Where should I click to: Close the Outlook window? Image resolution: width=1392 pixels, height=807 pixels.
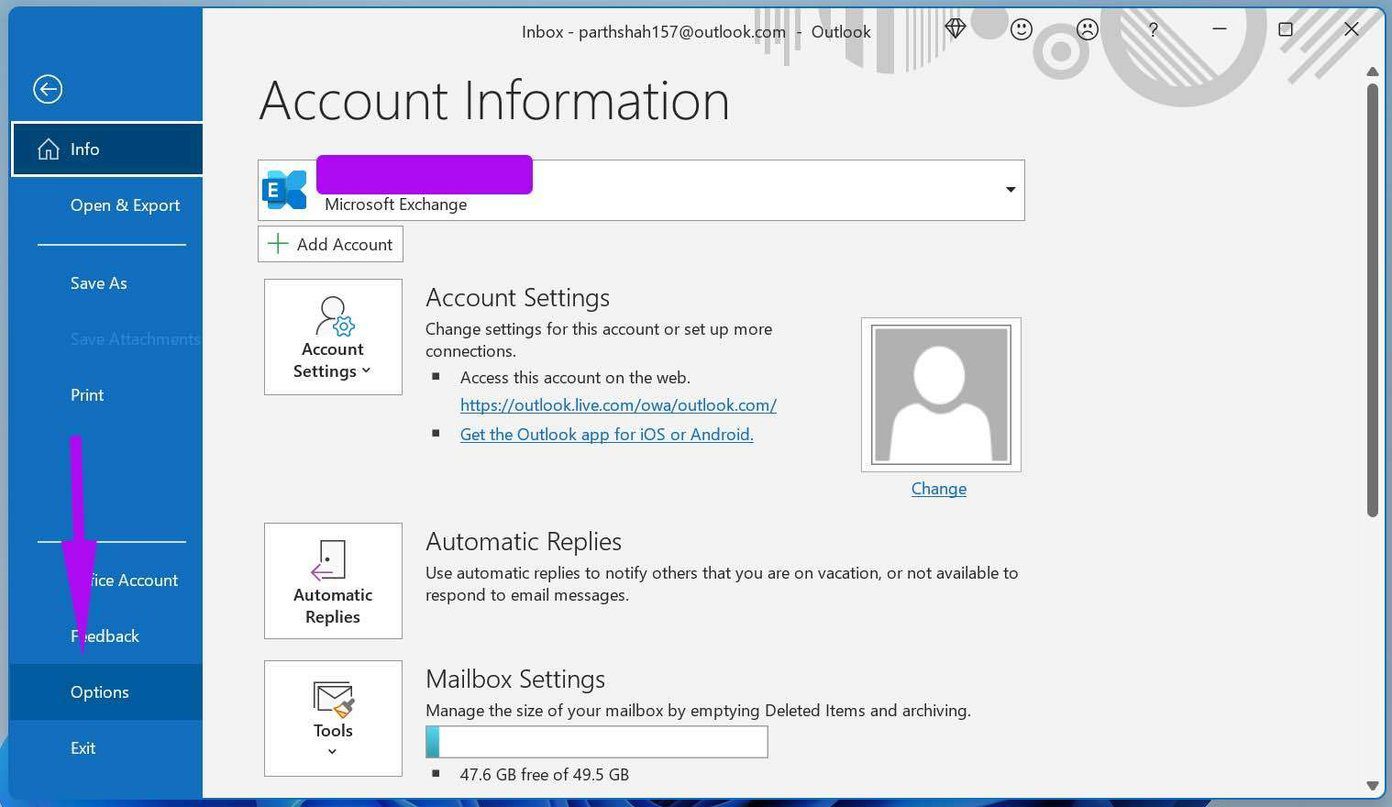[1351, 30]
